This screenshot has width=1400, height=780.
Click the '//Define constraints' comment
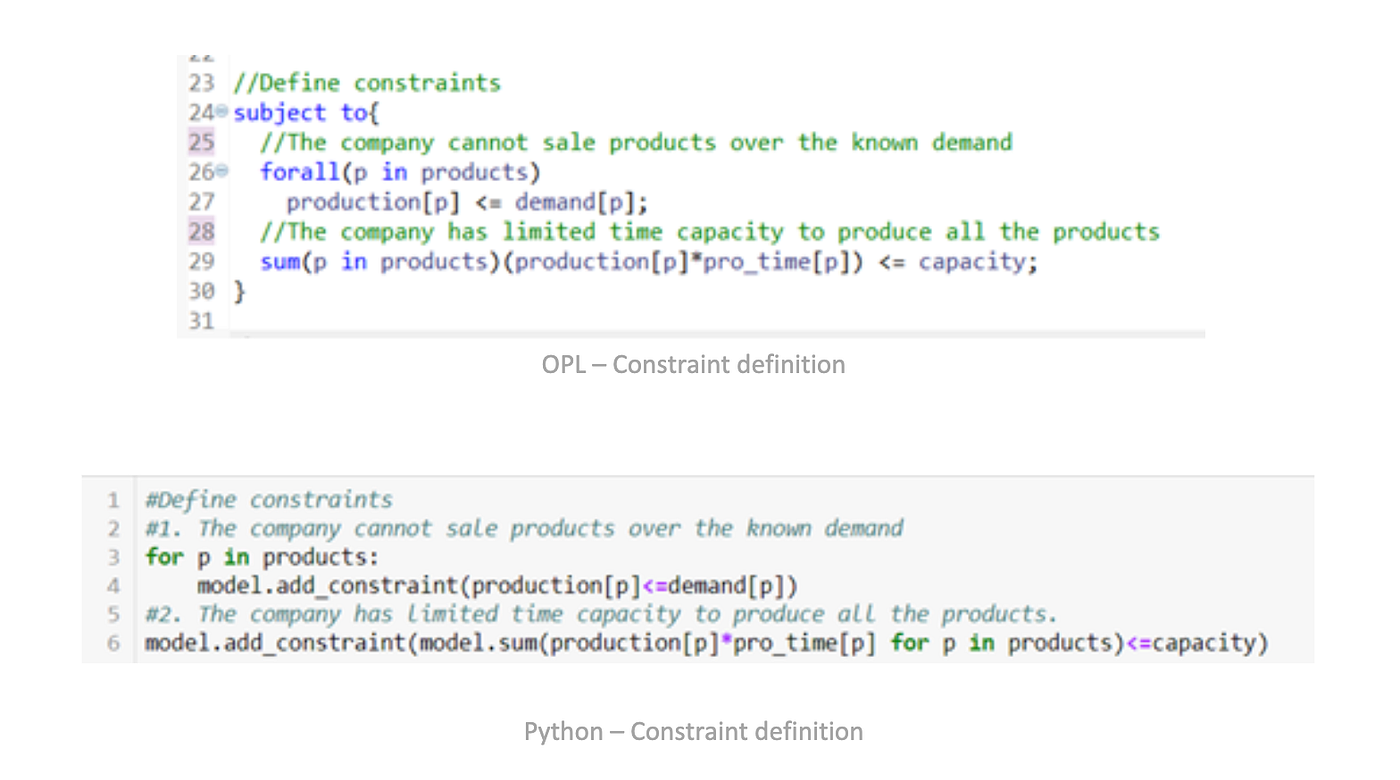tap(367, 82)
